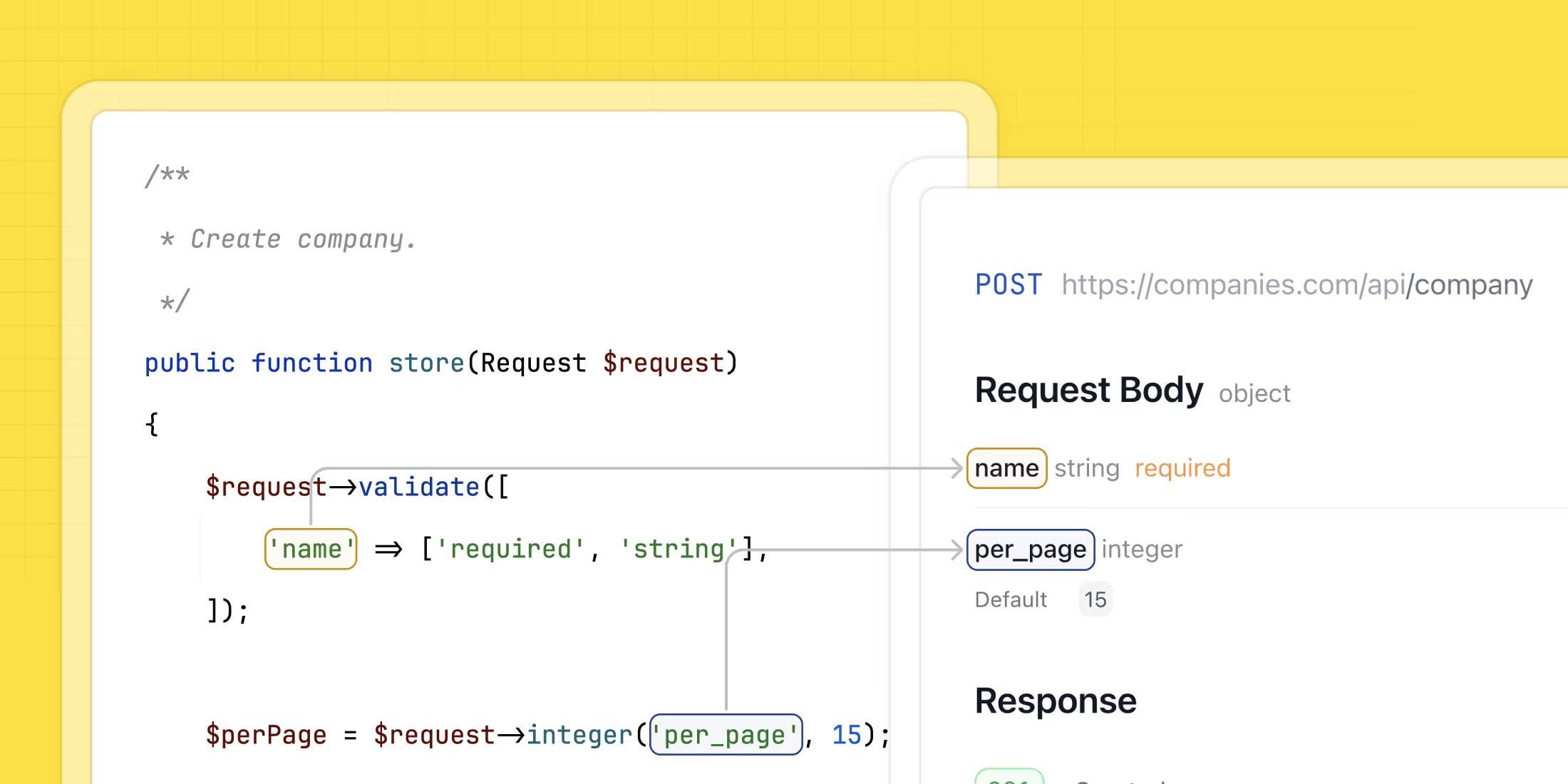The image size is (1568, 784).
Task: Click the highlighted 'name' key in code
Action: 311,549
